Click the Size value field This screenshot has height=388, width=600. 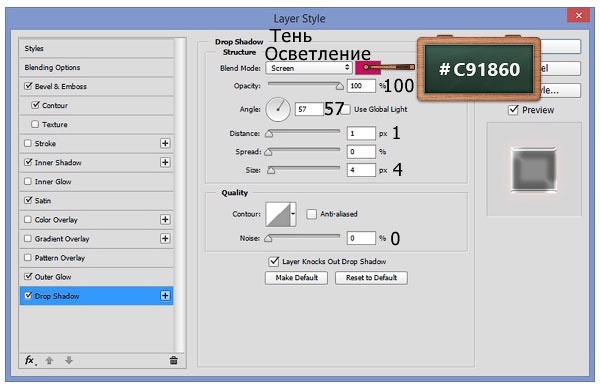[361, 170]
